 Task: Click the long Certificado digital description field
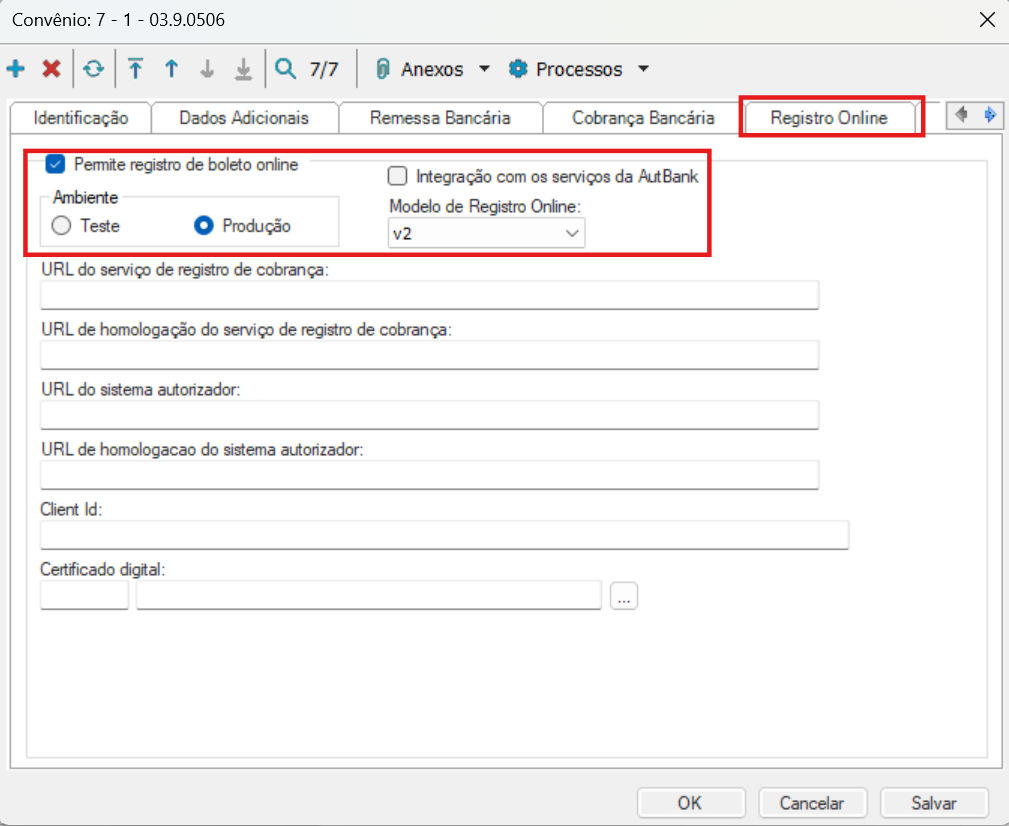click(369, 595)
